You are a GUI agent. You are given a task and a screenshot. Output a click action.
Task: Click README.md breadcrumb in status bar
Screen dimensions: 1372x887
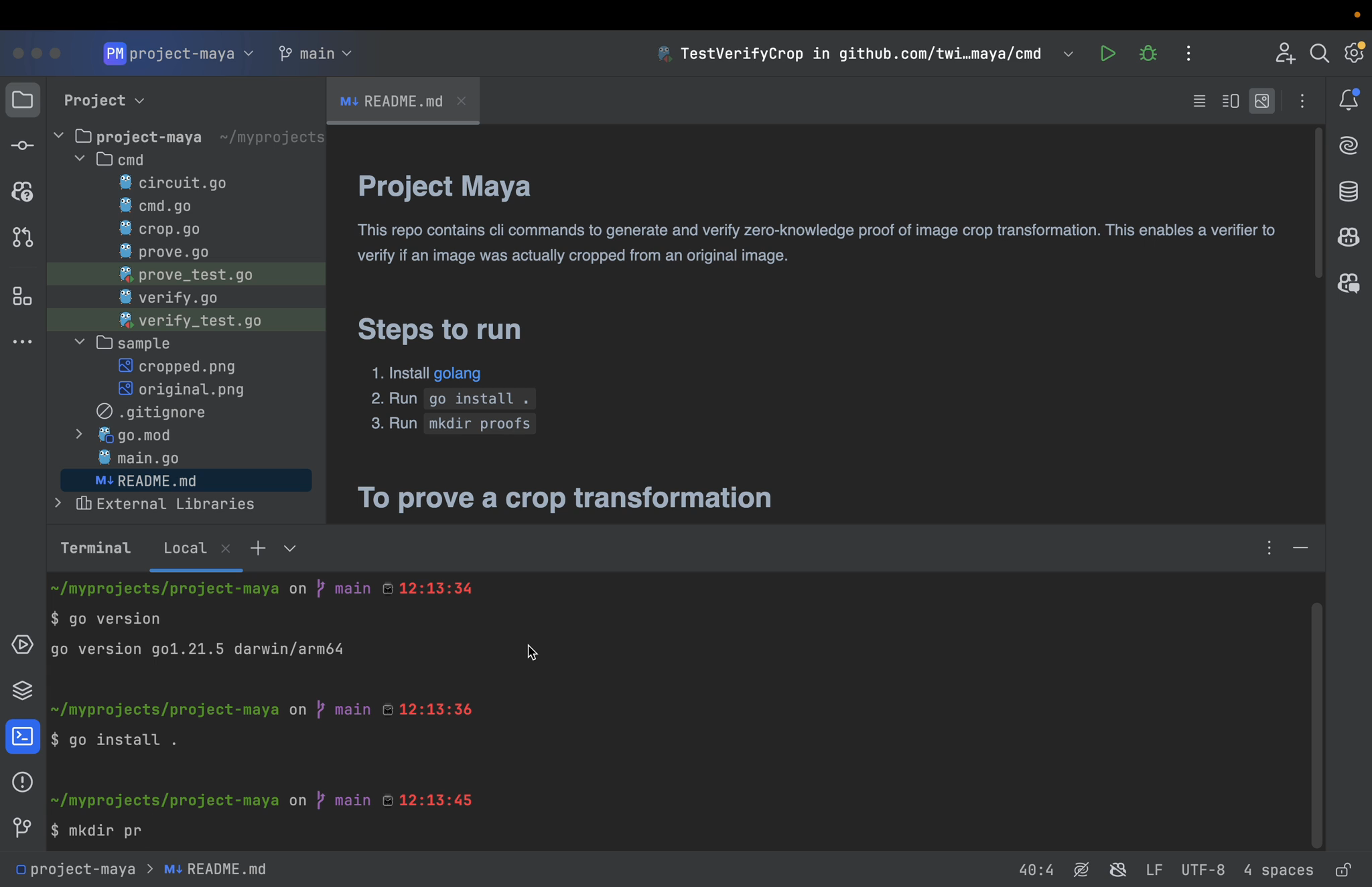point(215,870)
